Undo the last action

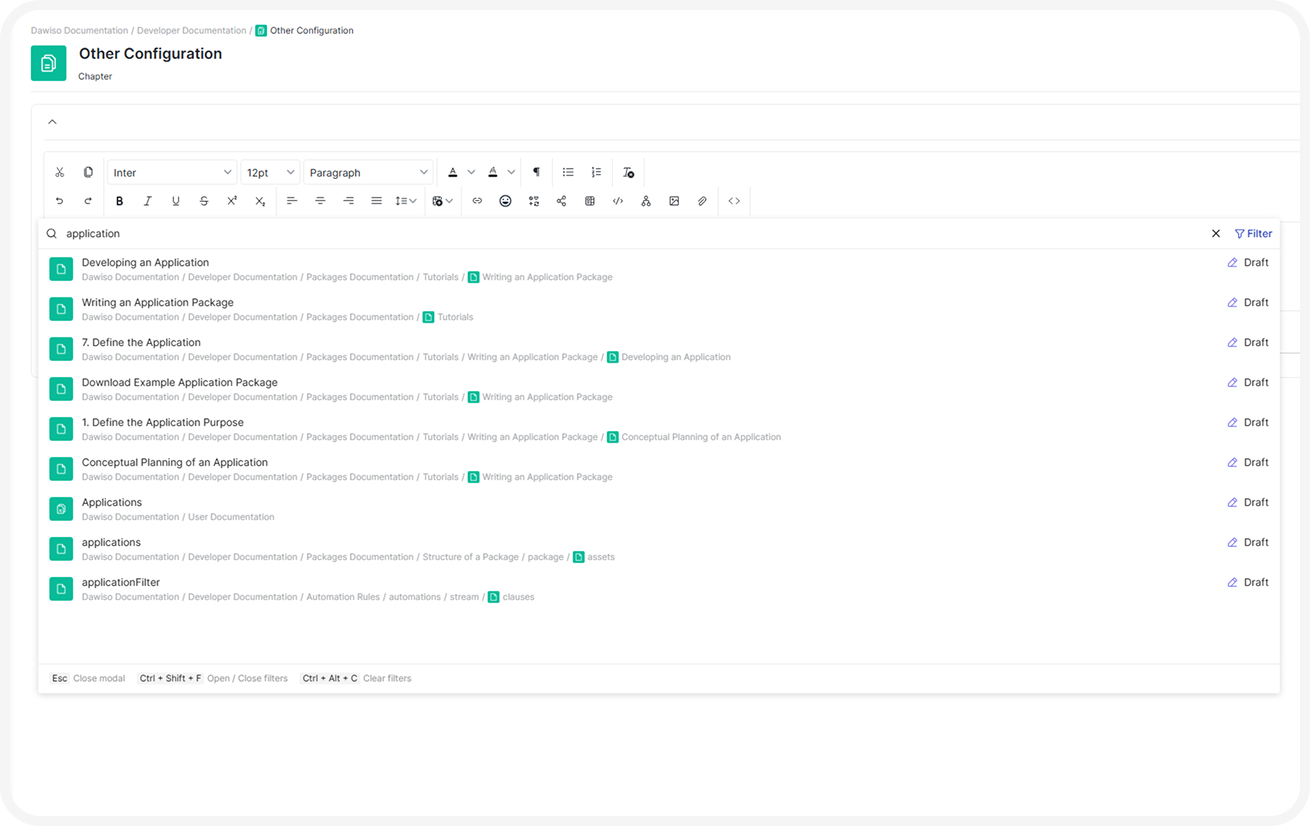point(59,201)
